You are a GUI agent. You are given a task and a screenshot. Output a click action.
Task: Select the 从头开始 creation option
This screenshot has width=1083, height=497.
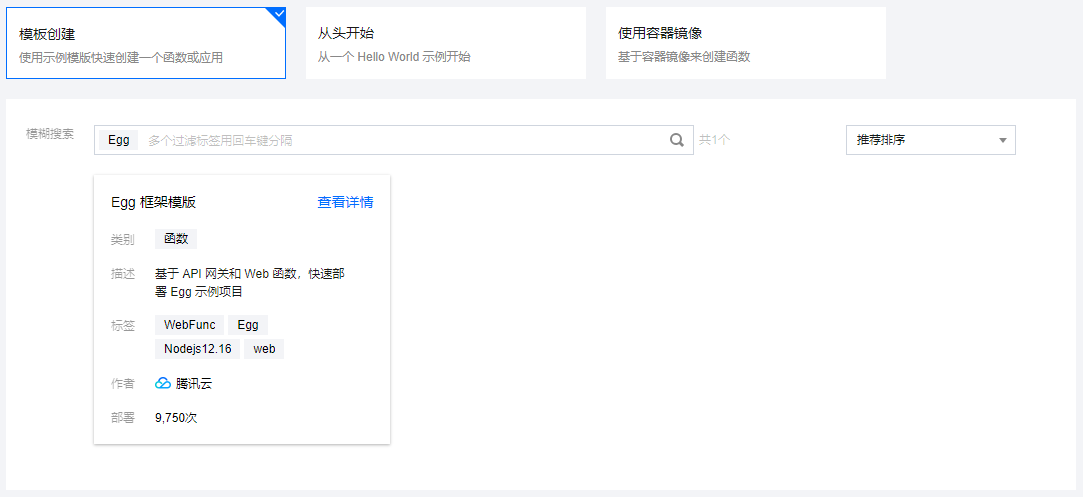point(445,43)
